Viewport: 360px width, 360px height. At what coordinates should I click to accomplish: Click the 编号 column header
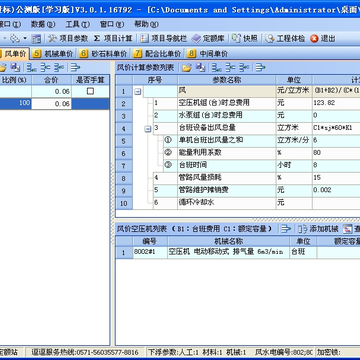click(x=150, y=241)
